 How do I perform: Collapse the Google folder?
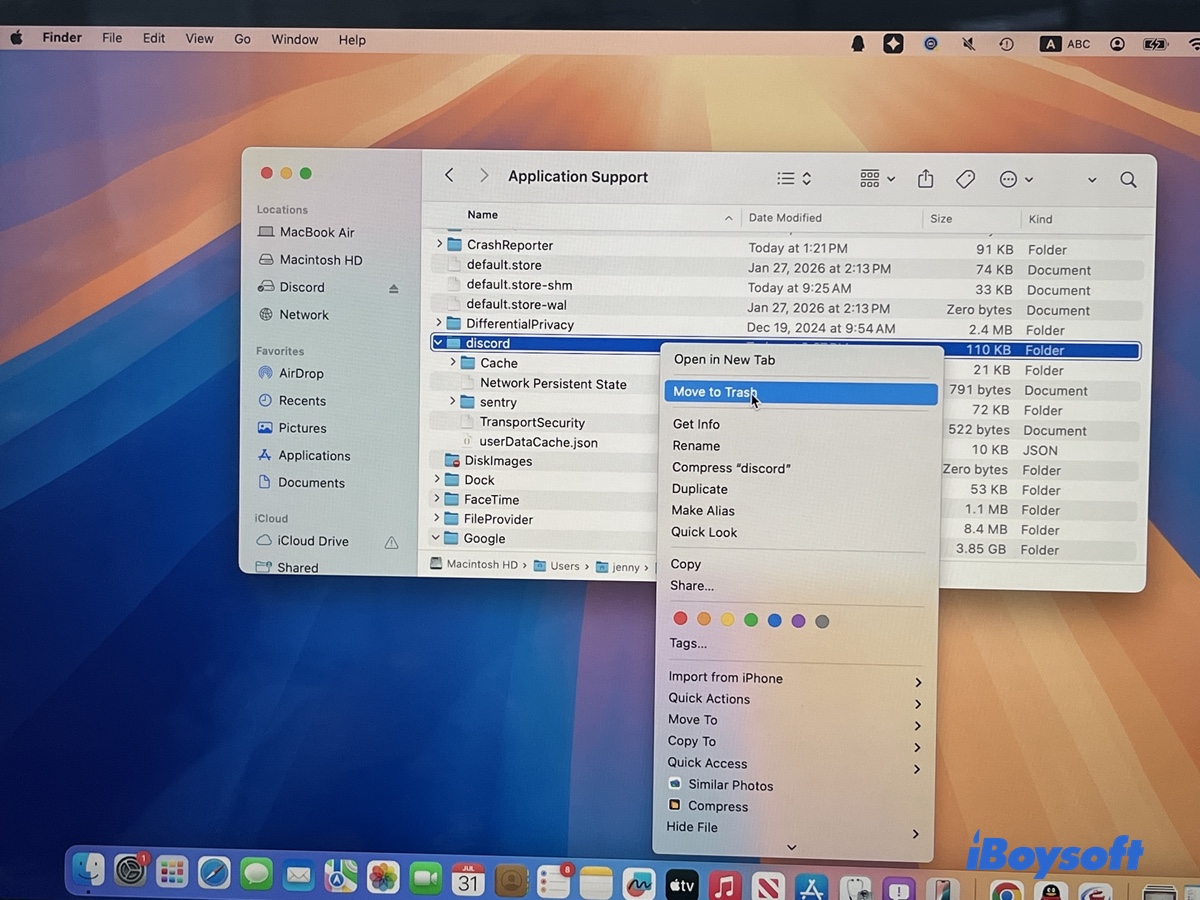[x=436, y=538]
